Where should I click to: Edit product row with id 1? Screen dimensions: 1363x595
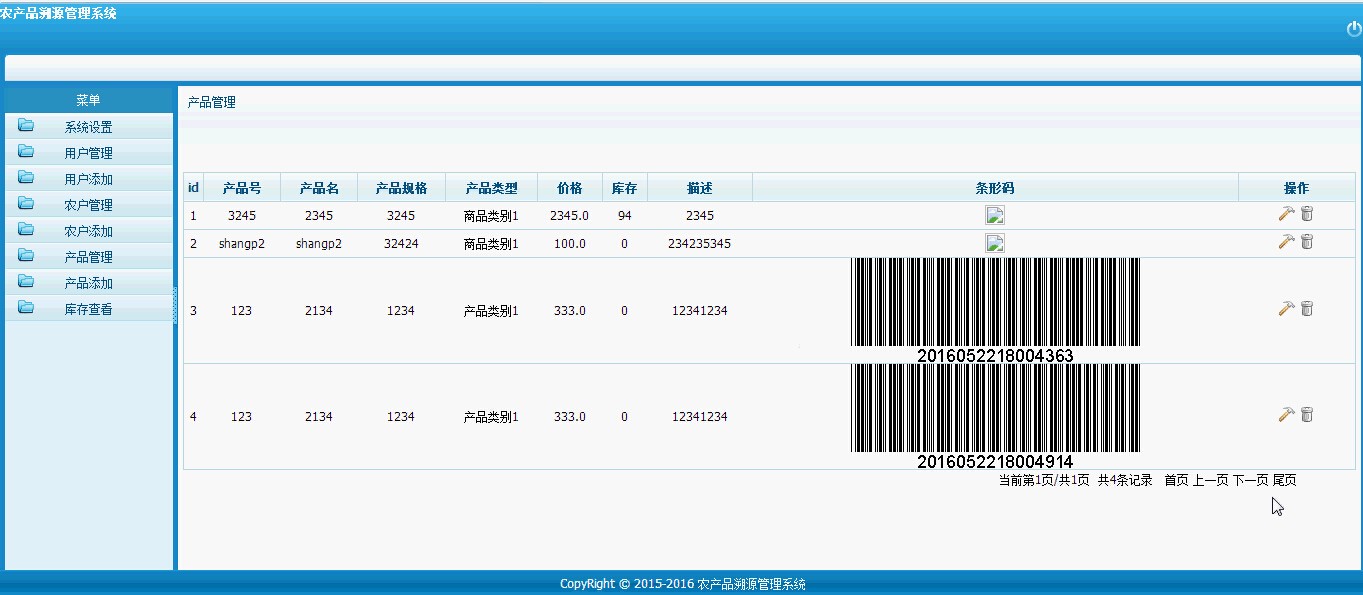pyautogui.click(x=1286, y=213)
